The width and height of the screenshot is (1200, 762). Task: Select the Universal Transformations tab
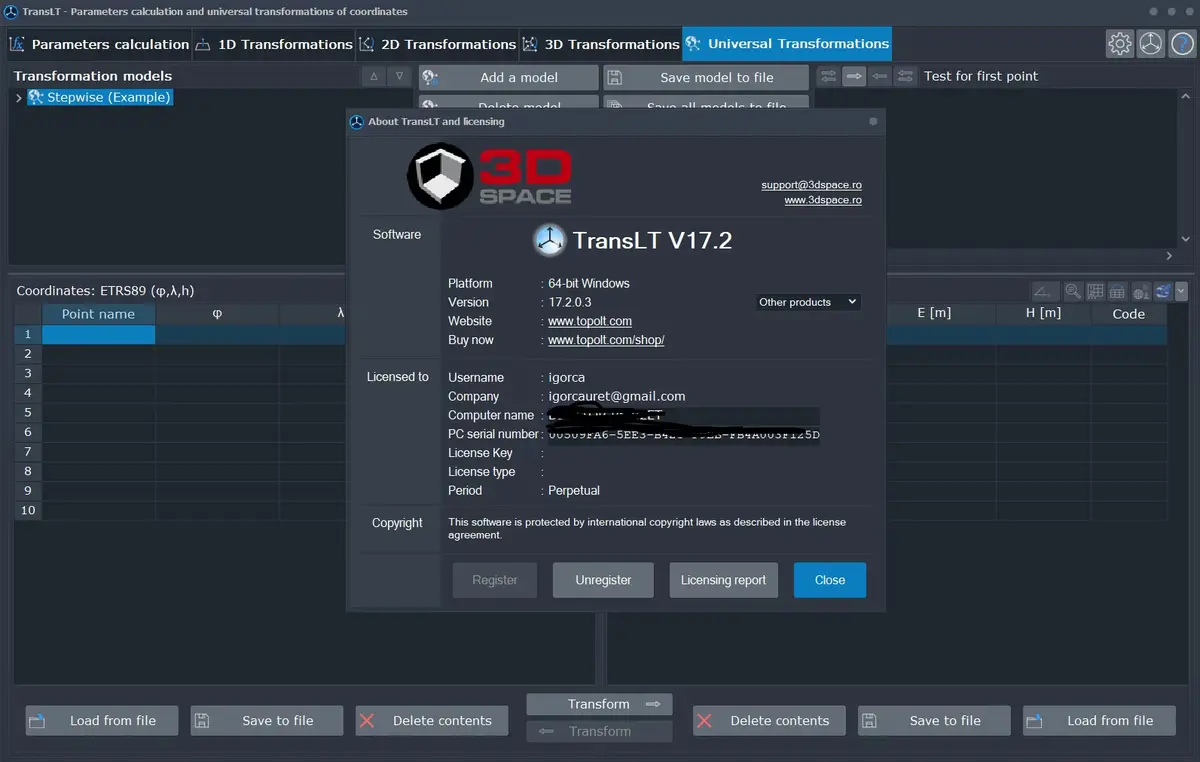(x=787, y=44)
